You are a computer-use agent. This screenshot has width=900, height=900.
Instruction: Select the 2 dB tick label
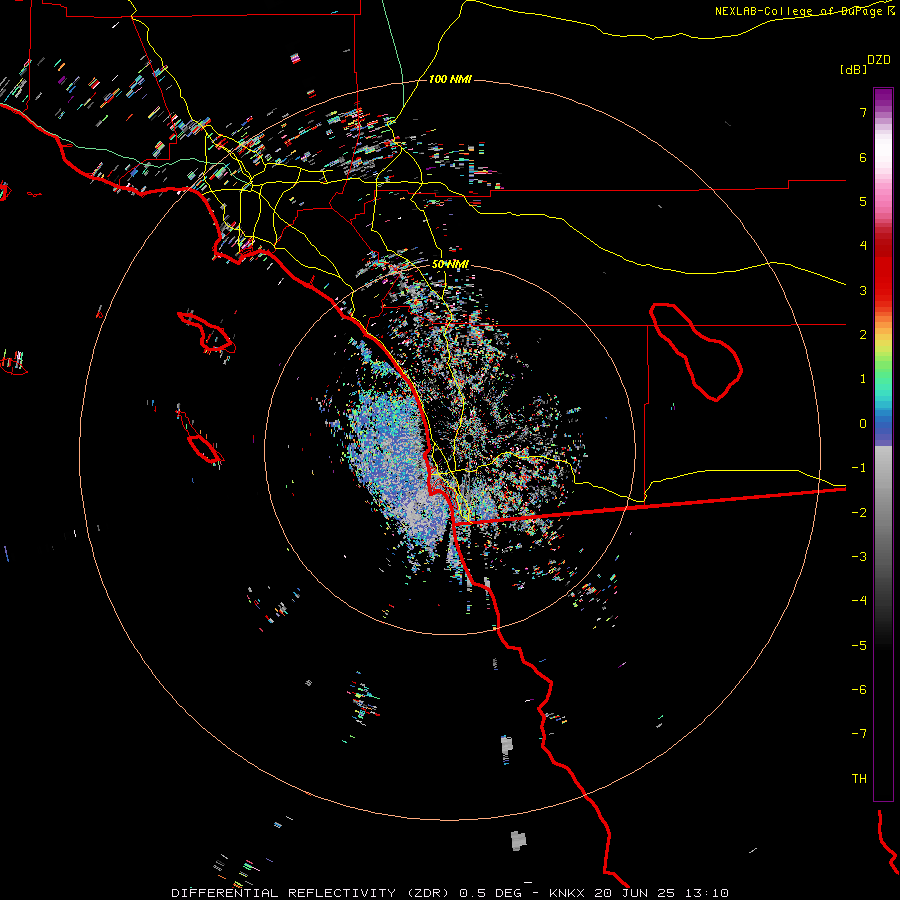click(863, 335)
